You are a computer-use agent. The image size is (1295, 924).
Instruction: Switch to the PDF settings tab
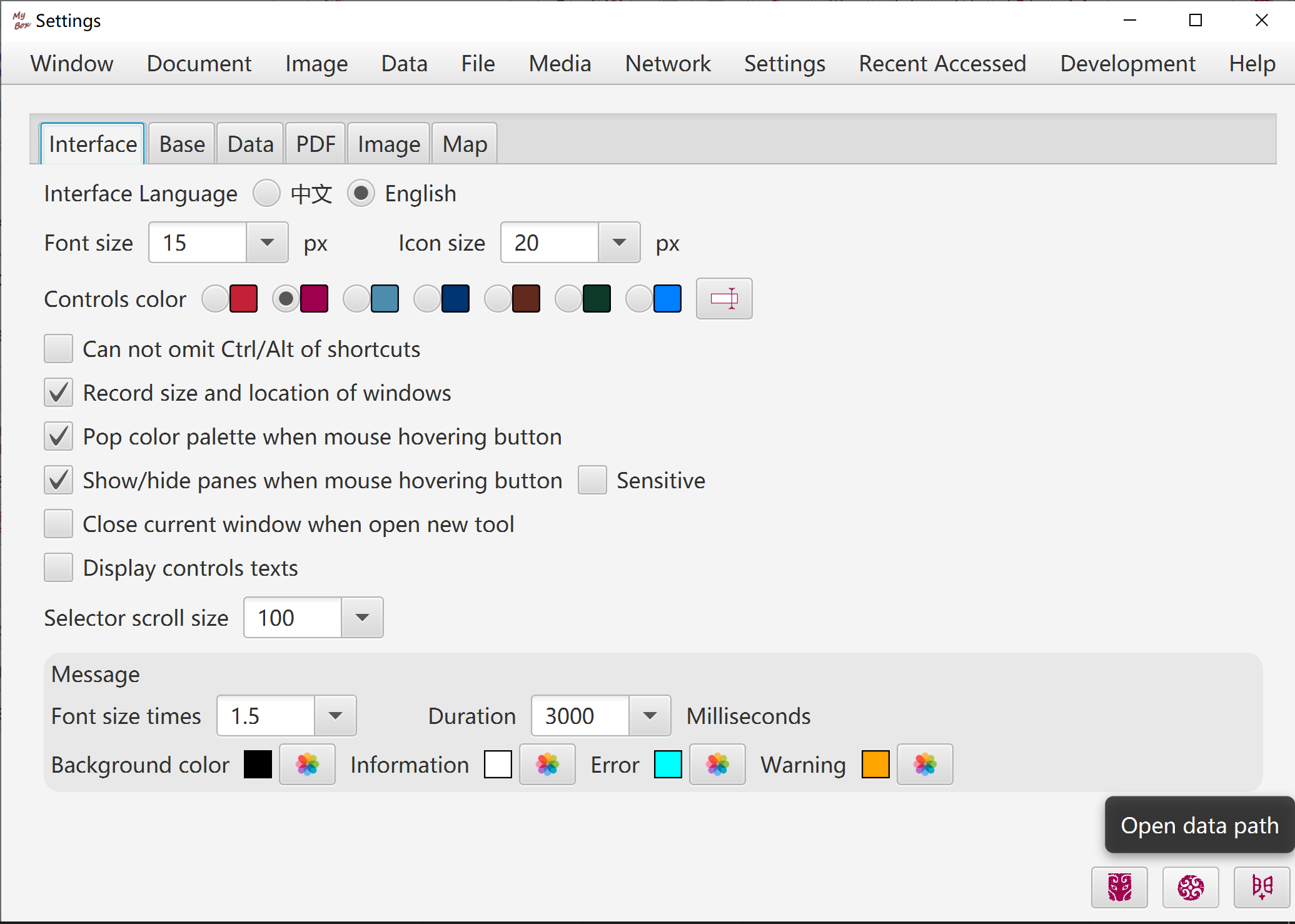click(315, 144)
